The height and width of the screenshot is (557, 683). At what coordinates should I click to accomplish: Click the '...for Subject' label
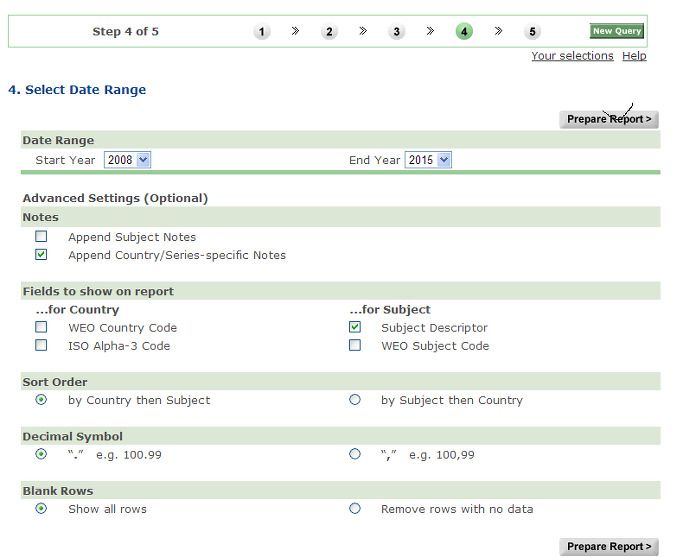(390, 310)
